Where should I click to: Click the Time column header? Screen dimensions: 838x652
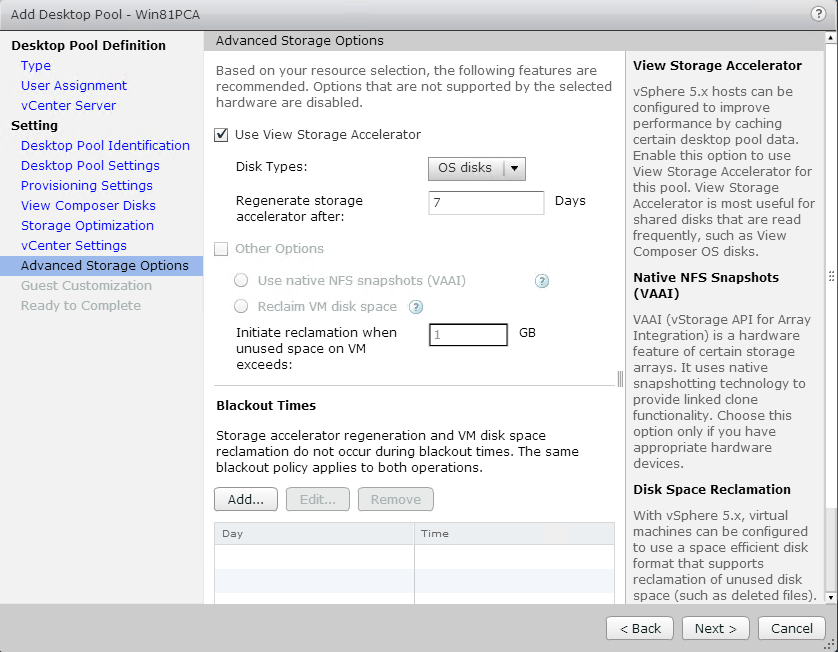(514, 533)
